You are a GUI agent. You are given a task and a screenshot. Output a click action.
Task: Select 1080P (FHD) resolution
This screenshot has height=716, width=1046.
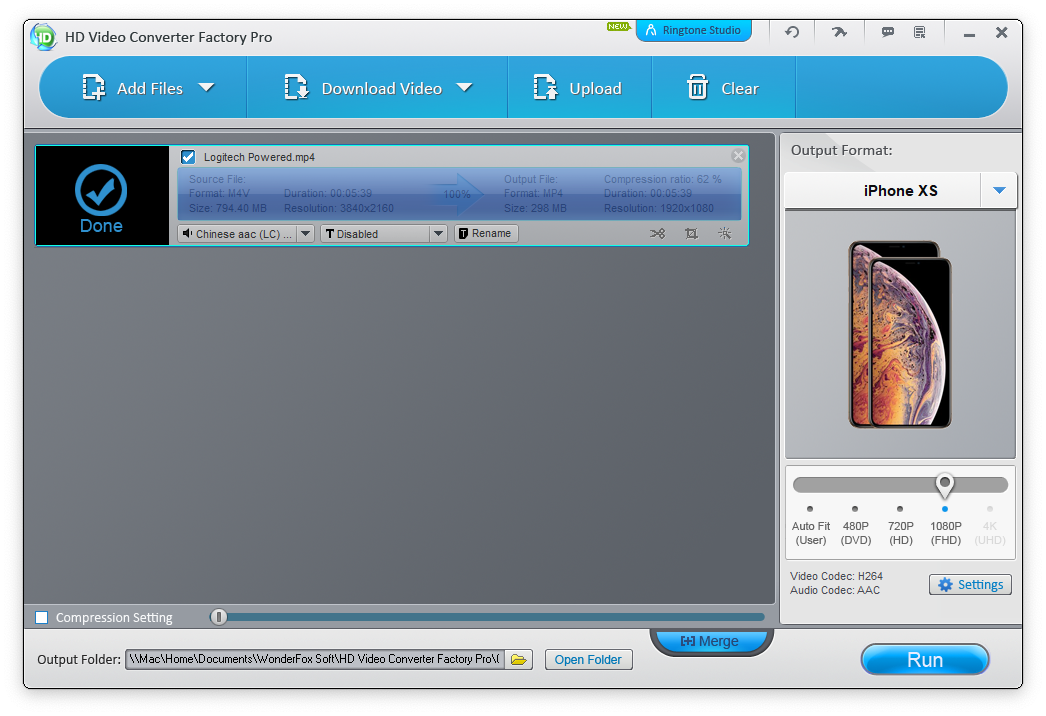coord(945,526)
